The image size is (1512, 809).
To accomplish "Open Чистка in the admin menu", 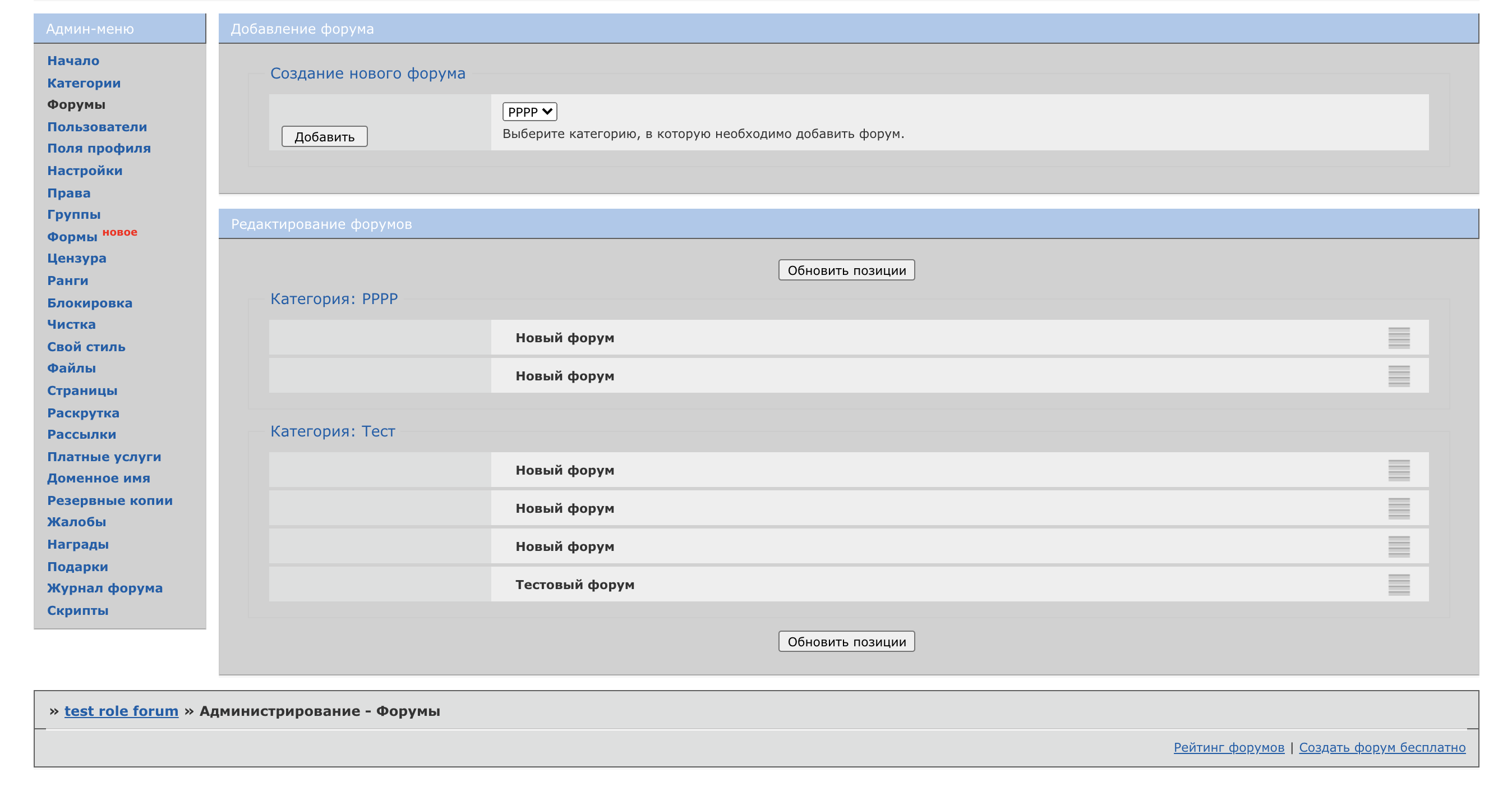I will tap(71, 325).
